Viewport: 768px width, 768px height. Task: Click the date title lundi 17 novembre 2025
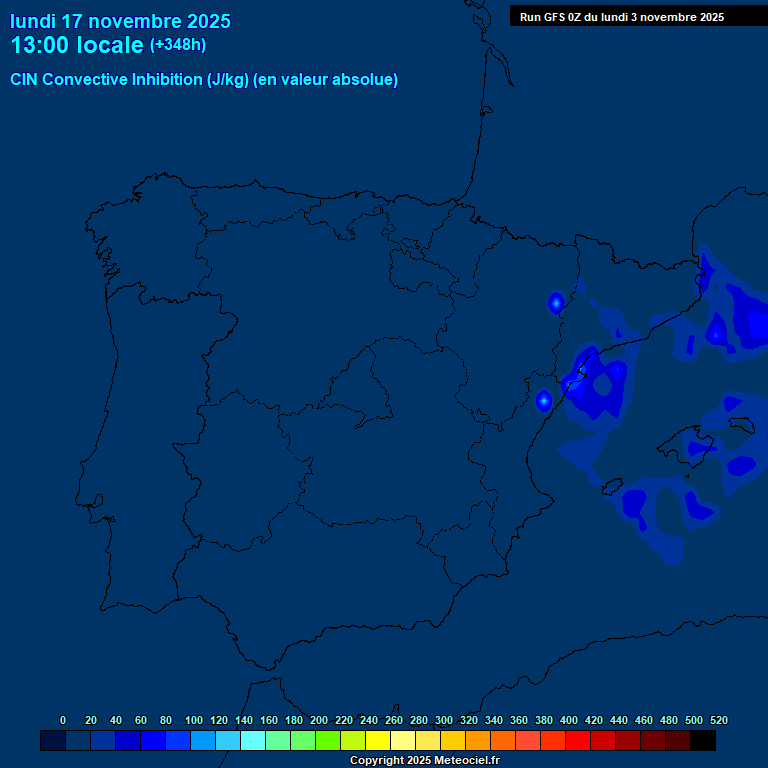tap(120, 21)
